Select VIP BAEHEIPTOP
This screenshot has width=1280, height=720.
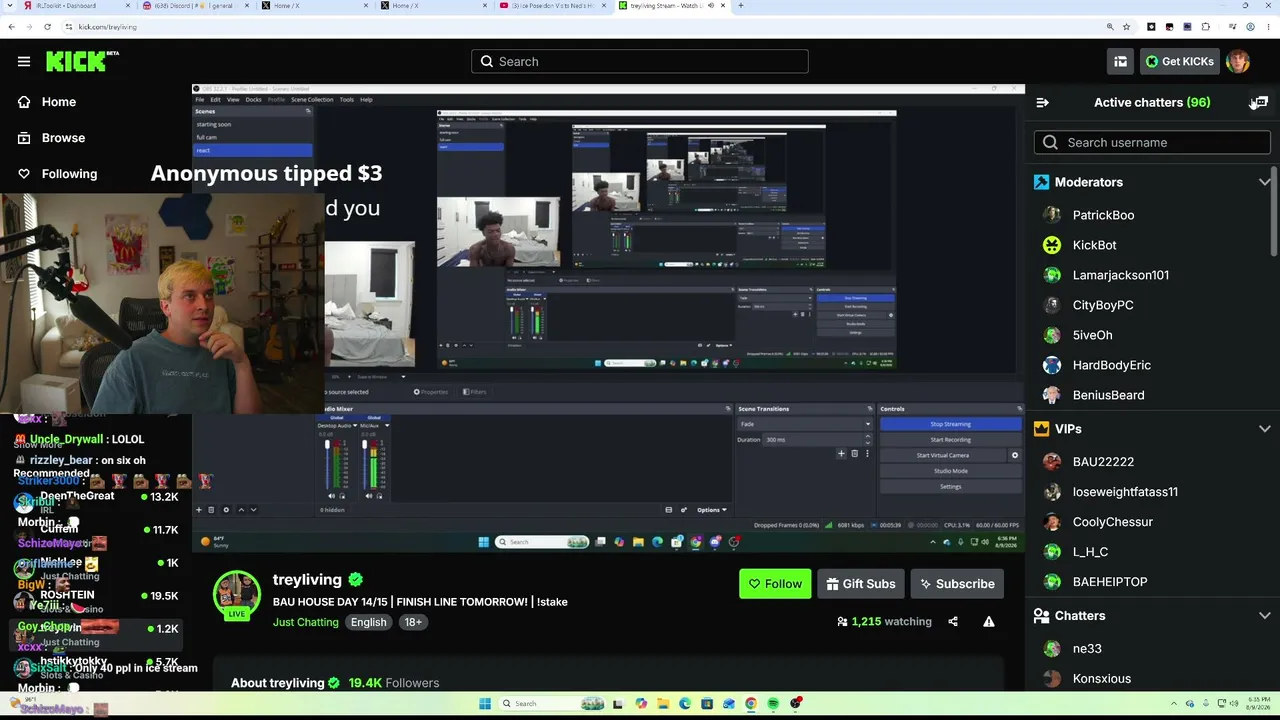pyautogui.click(x=1110, y=582)
